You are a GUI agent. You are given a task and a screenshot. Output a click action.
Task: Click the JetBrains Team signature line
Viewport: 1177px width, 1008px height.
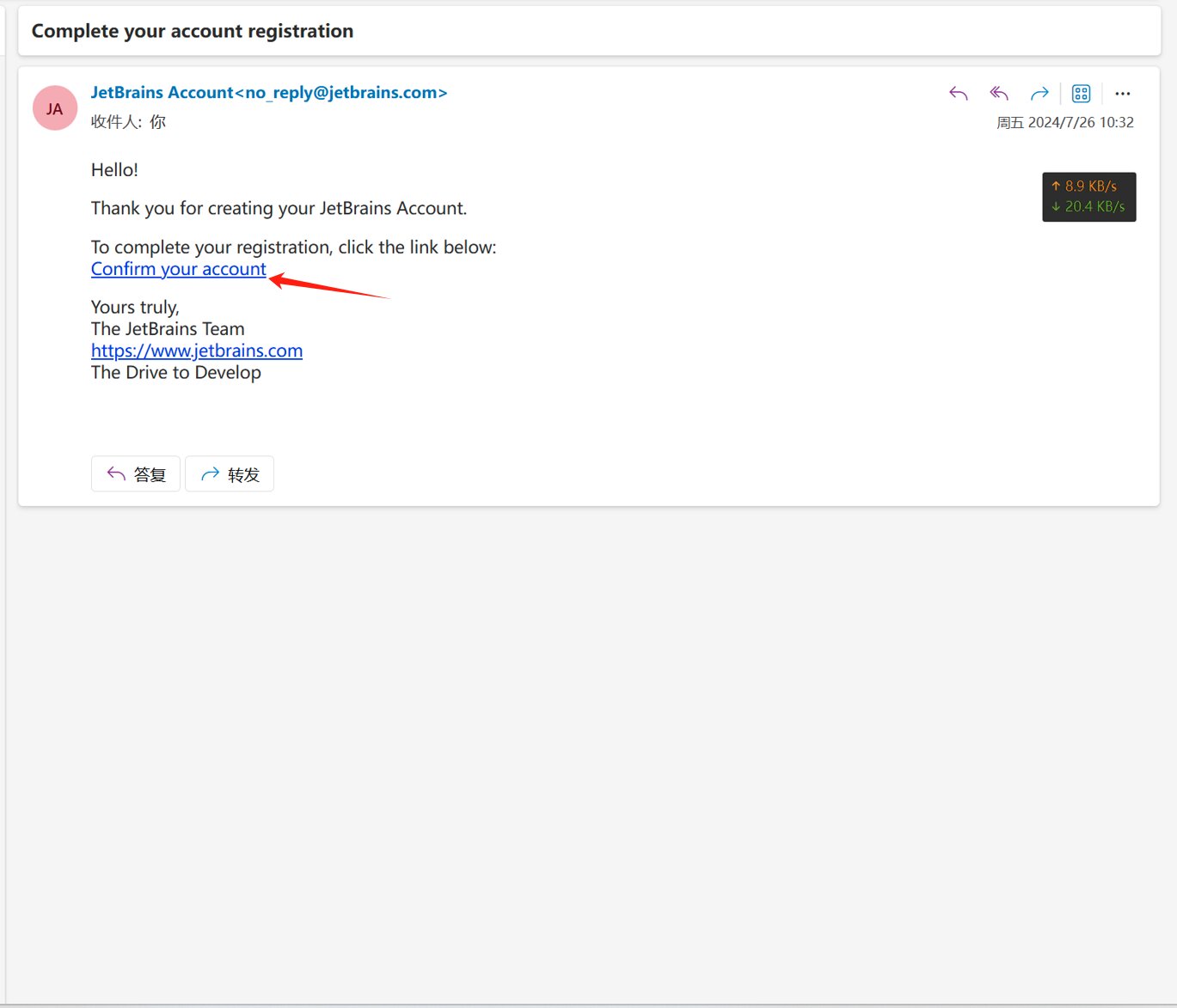point(168,329)
